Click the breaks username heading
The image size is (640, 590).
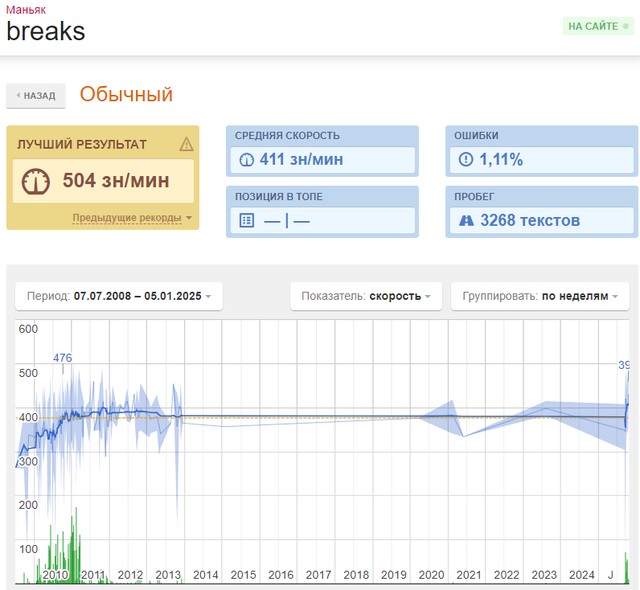pos(46,31)
